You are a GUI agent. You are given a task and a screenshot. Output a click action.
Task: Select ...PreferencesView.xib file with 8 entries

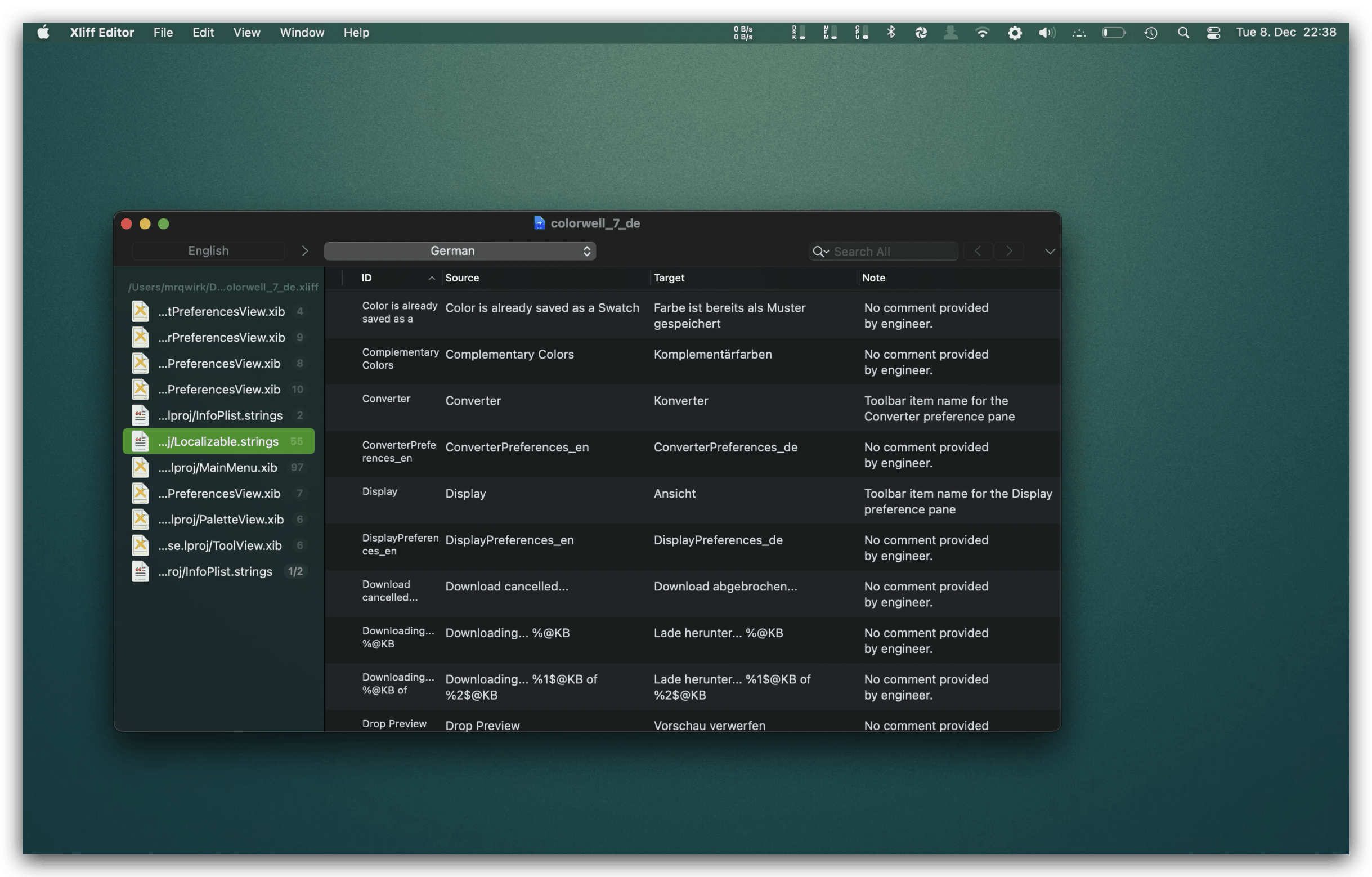click(x=219, y=364)
